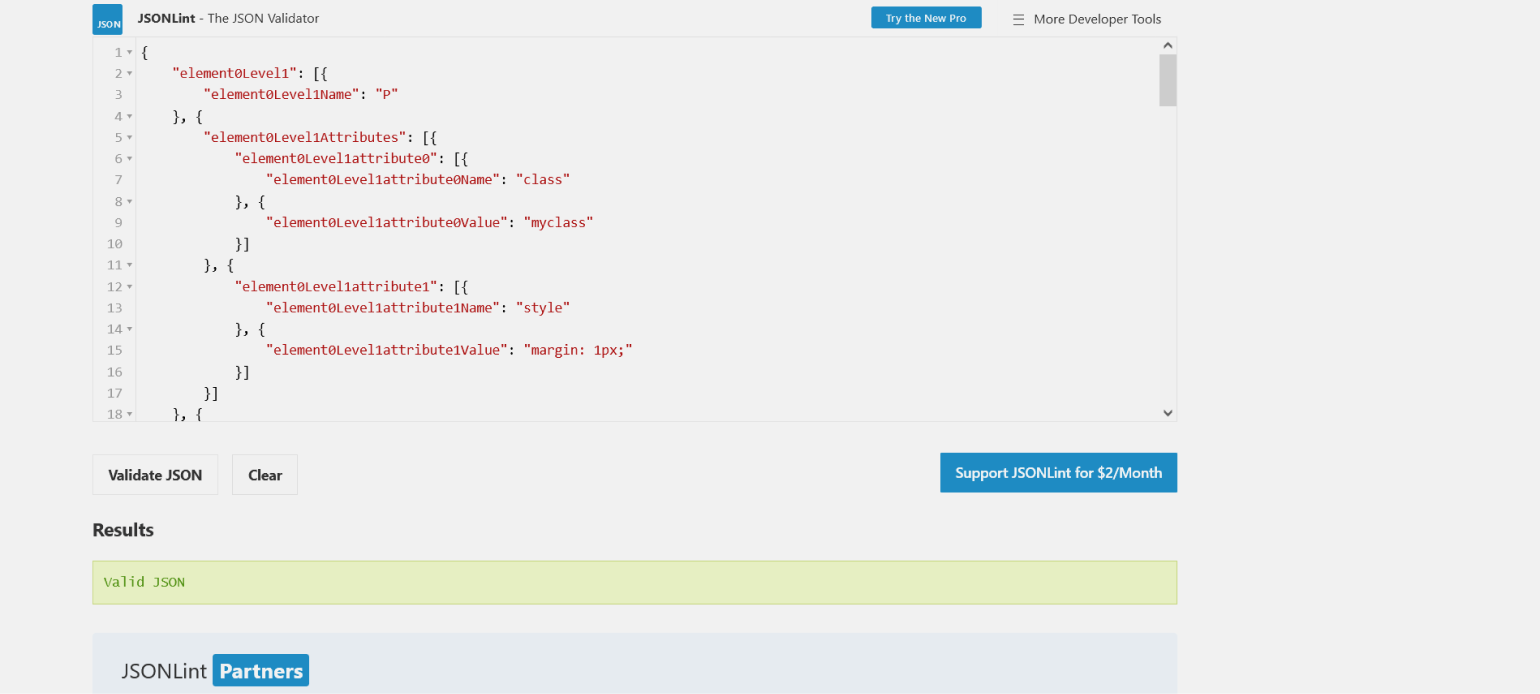
Task: Click the JSONLint blue logo icon
Action: tap(108, 19)
